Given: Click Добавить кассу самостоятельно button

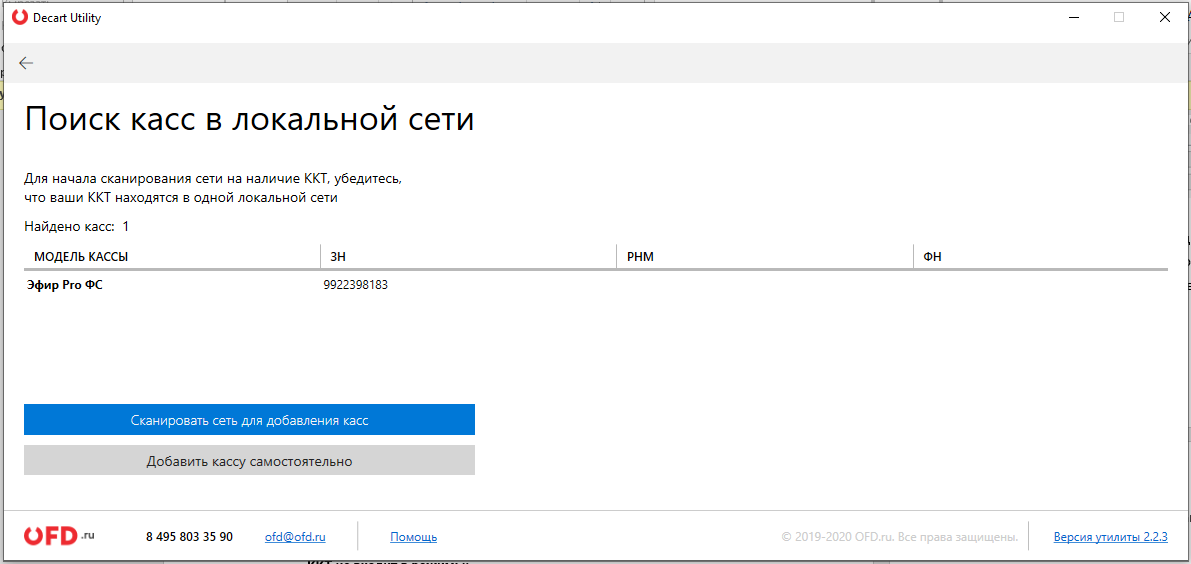Looking at the screenshot, I should click(249, 460).
